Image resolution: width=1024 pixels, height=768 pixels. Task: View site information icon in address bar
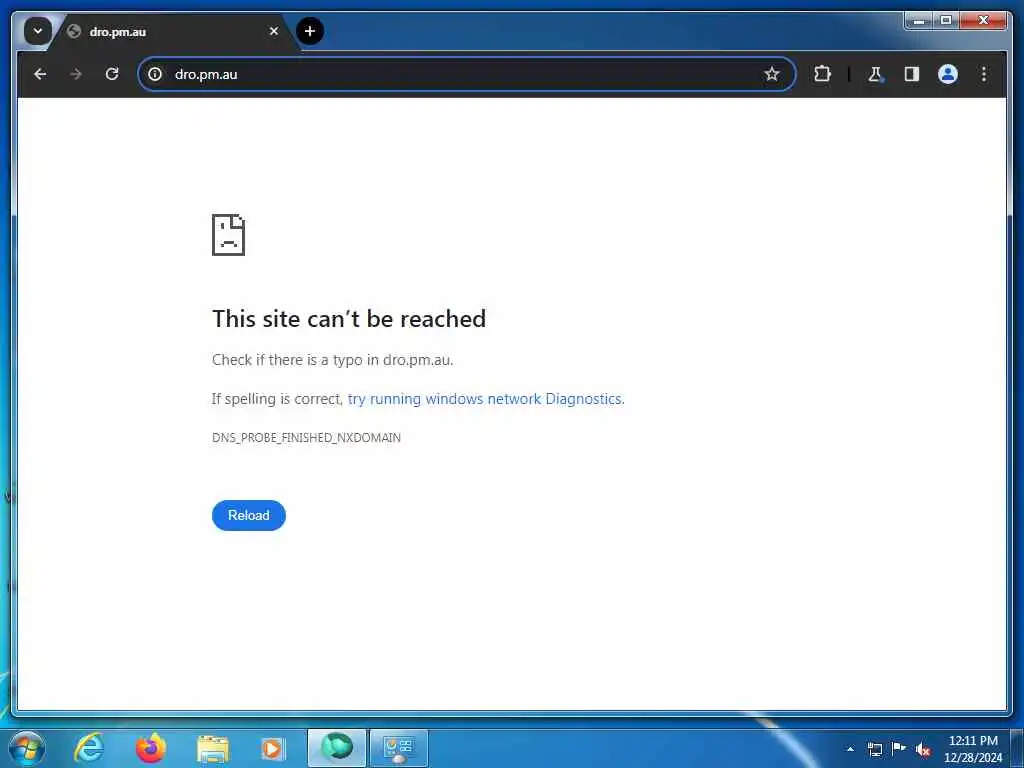155,74
